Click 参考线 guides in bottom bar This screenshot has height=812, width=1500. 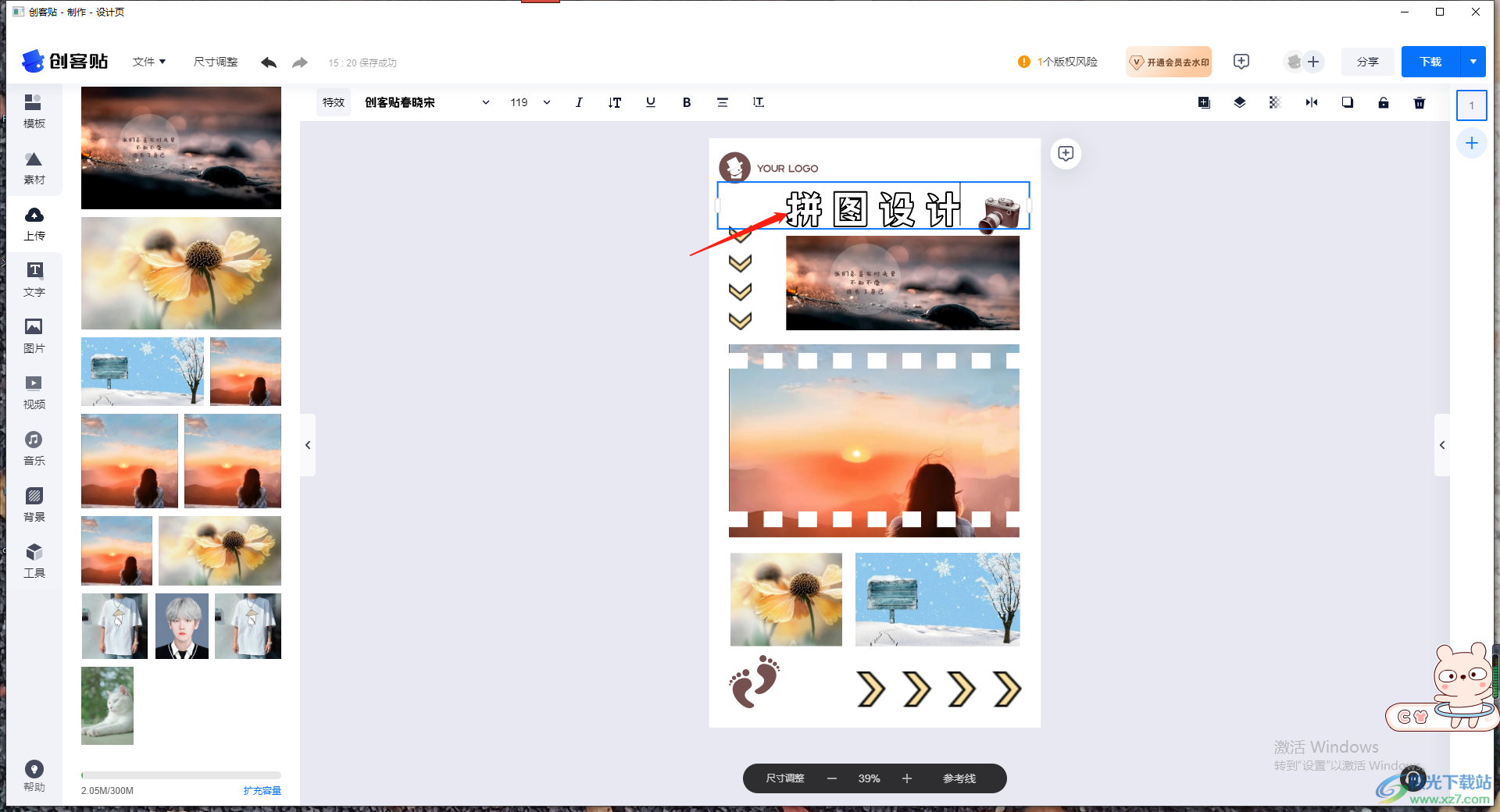point(959,778)
